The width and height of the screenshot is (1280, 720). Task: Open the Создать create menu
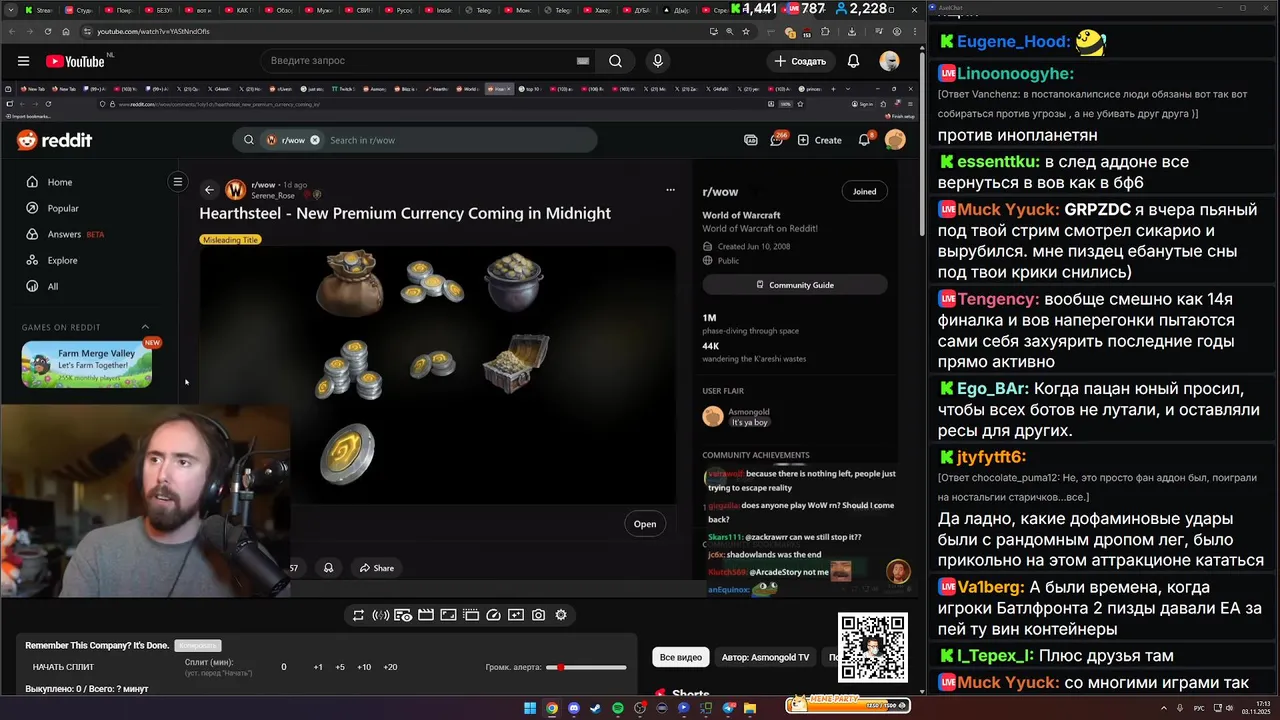[x=800, y=61]
